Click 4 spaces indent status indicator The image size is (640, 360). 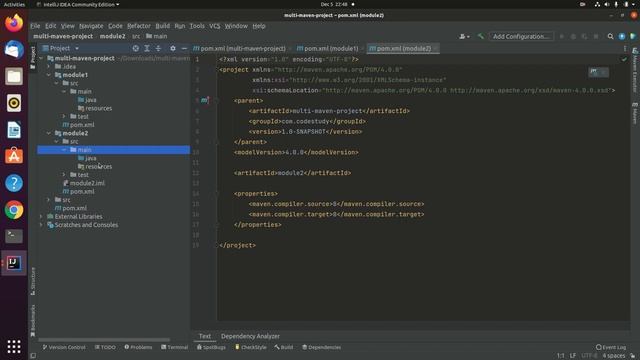pyautogui.click(x=613, y=356)
